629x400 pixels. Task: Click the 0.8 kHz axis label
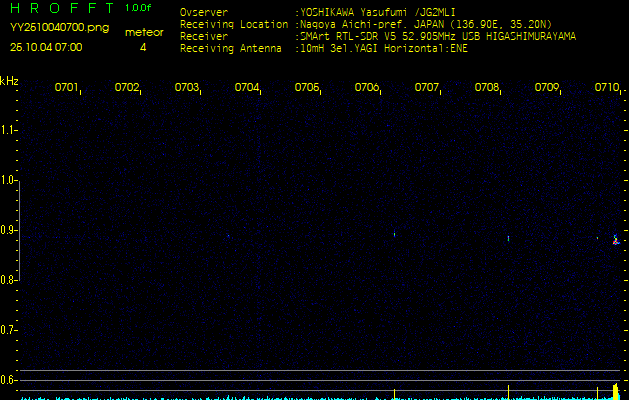click(x=7, y=280)
